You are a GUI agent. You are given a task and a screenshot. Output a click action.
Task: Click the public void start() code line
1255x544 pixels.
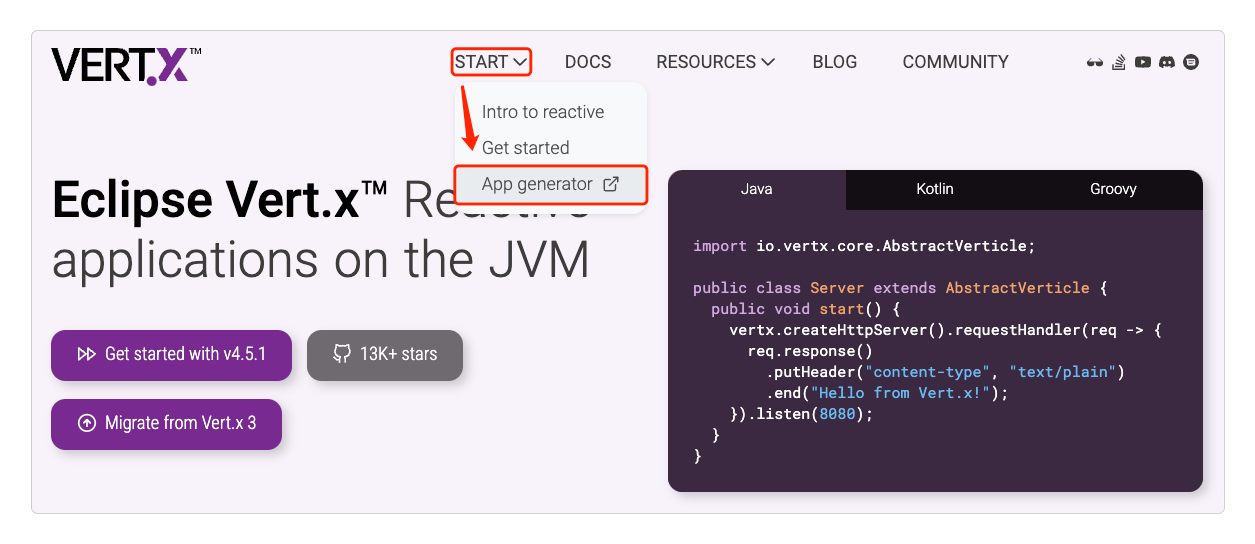tap(806, 309)
